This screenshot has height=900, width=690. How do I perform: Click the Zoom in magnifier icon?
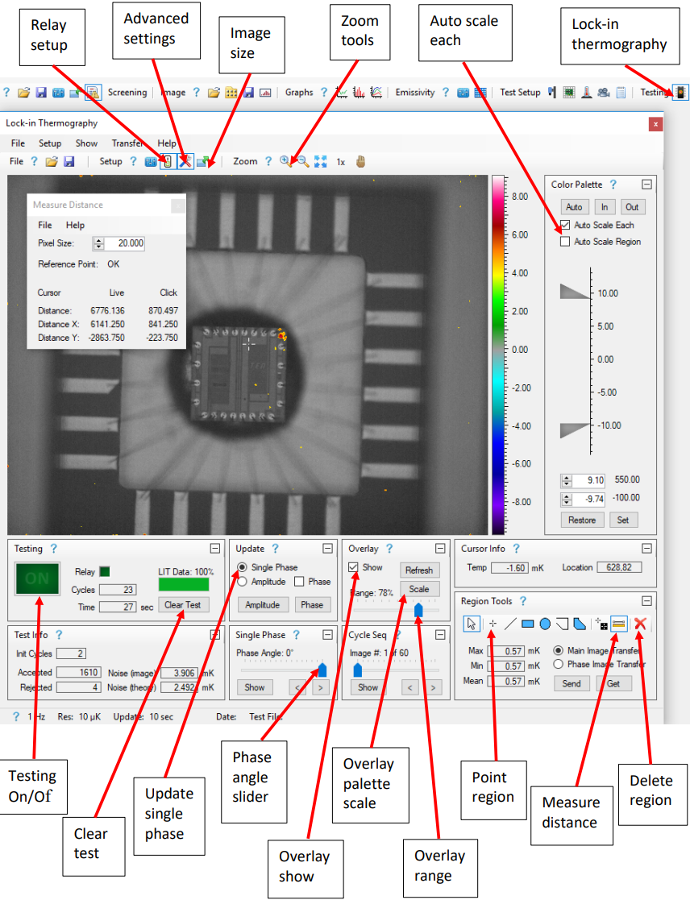click(x=286, y=161)
